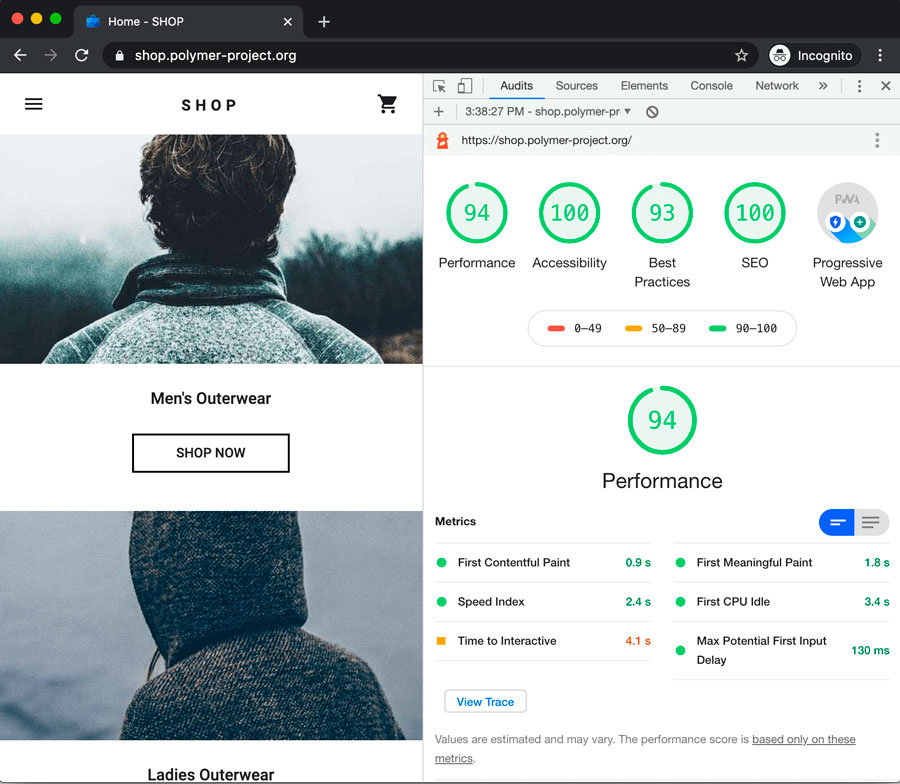The width and height of the screenshot is (900, 784).
Task: Open the Network tab
Action: pyautogui.click(x=776, y=86)
